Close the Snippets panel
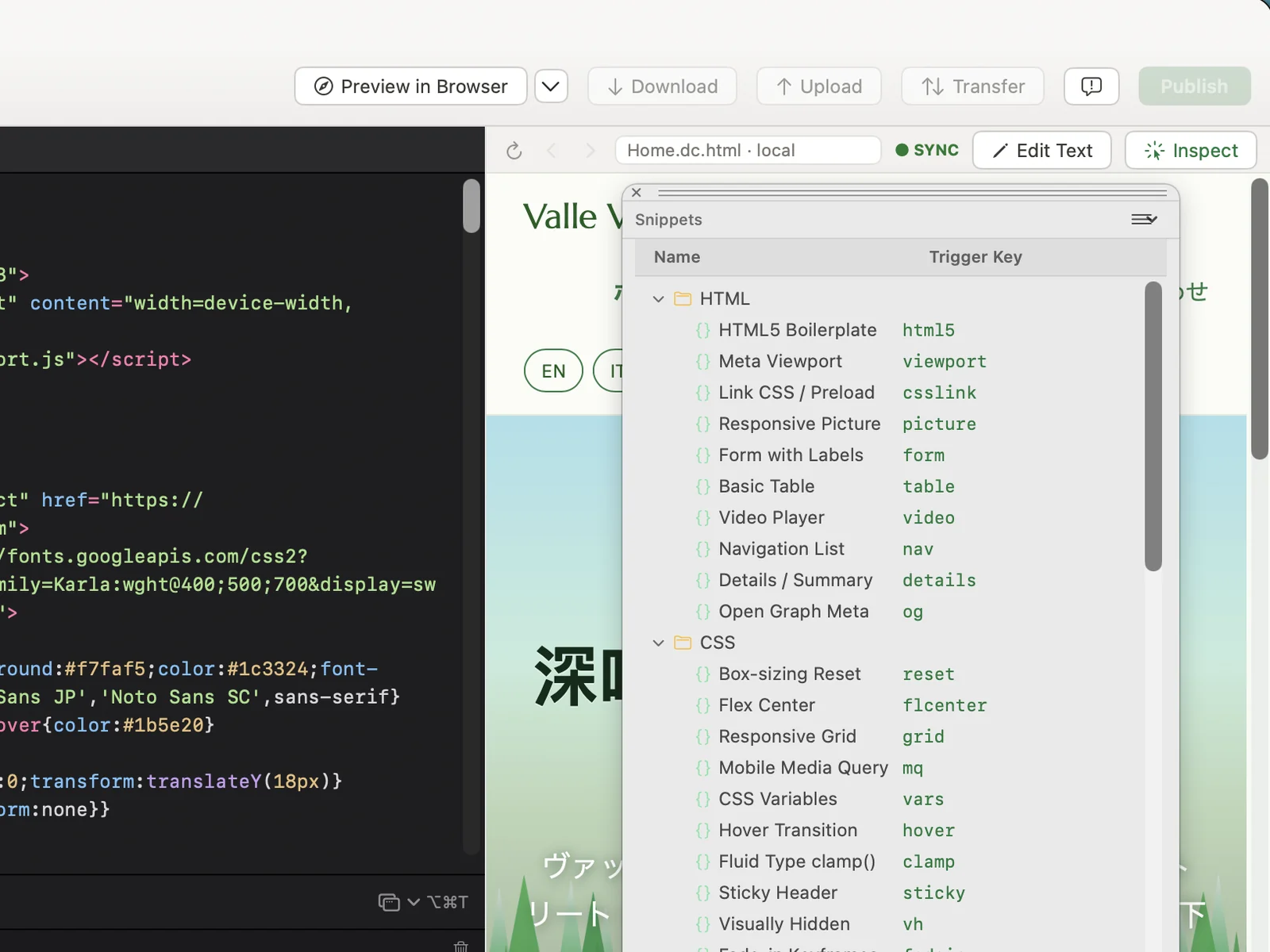This screenshot has height=952, width=1270. tap(637, 192)
